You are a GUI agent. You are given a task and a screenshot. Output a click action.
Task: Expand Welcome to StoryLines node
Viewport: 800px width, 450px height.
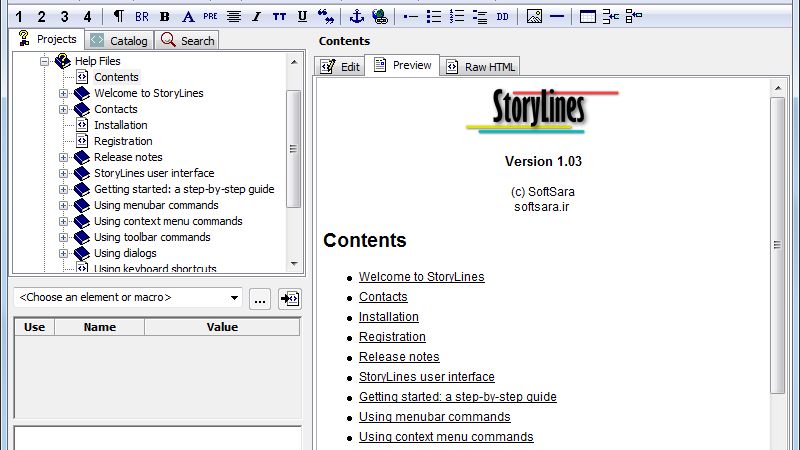pyautogui.click(x=63, y=93)
